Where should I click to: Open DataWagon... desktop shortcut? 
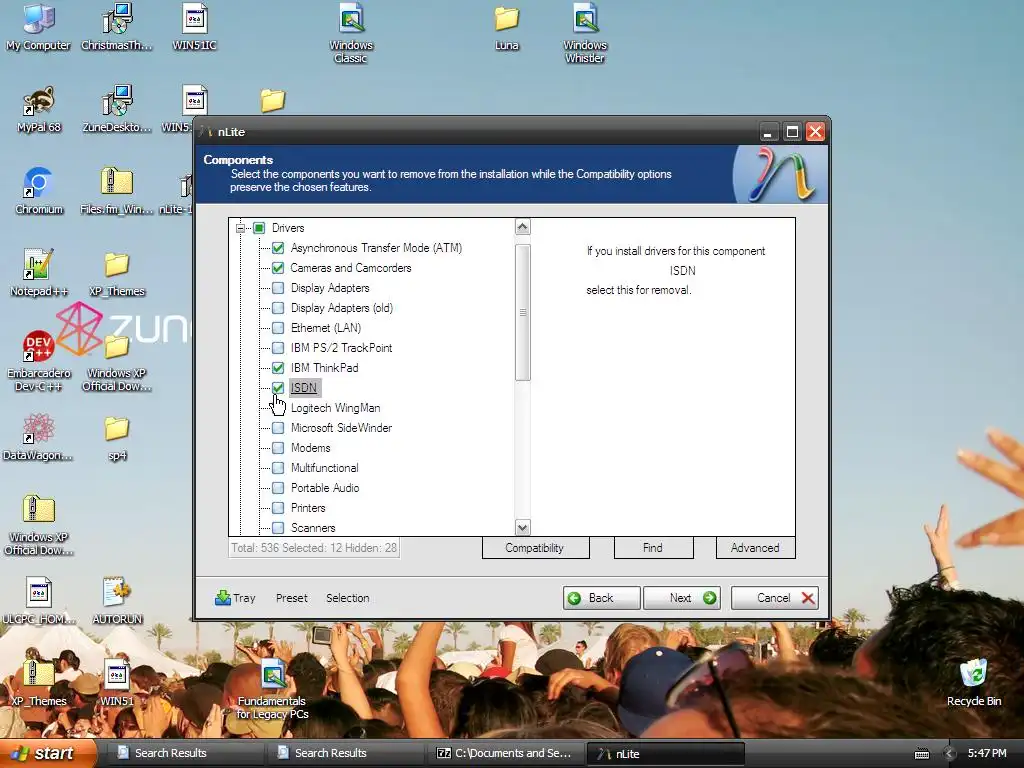click(39, 437)
